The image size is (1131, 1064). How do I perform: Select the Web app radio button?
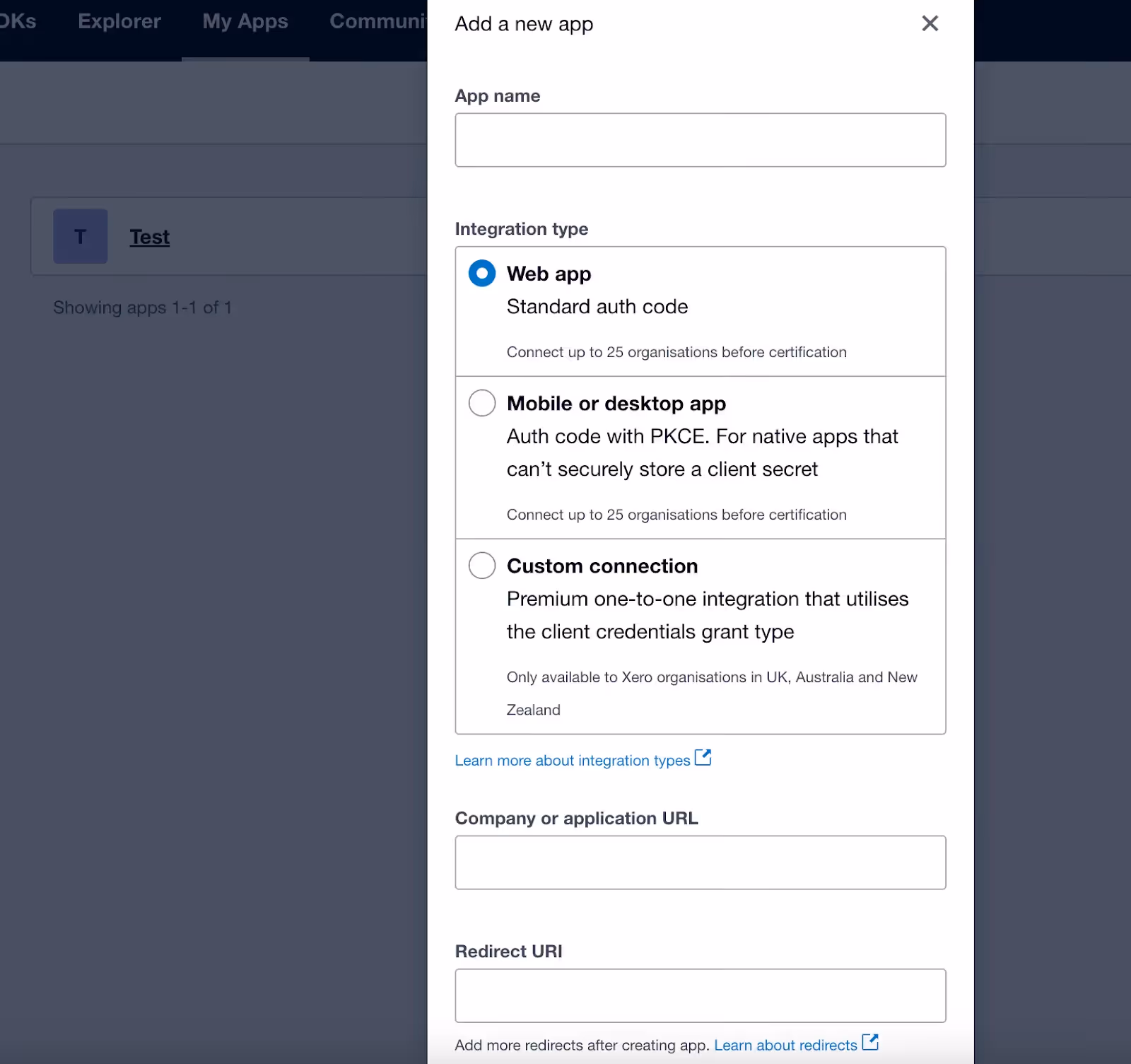tap(482, 273)
